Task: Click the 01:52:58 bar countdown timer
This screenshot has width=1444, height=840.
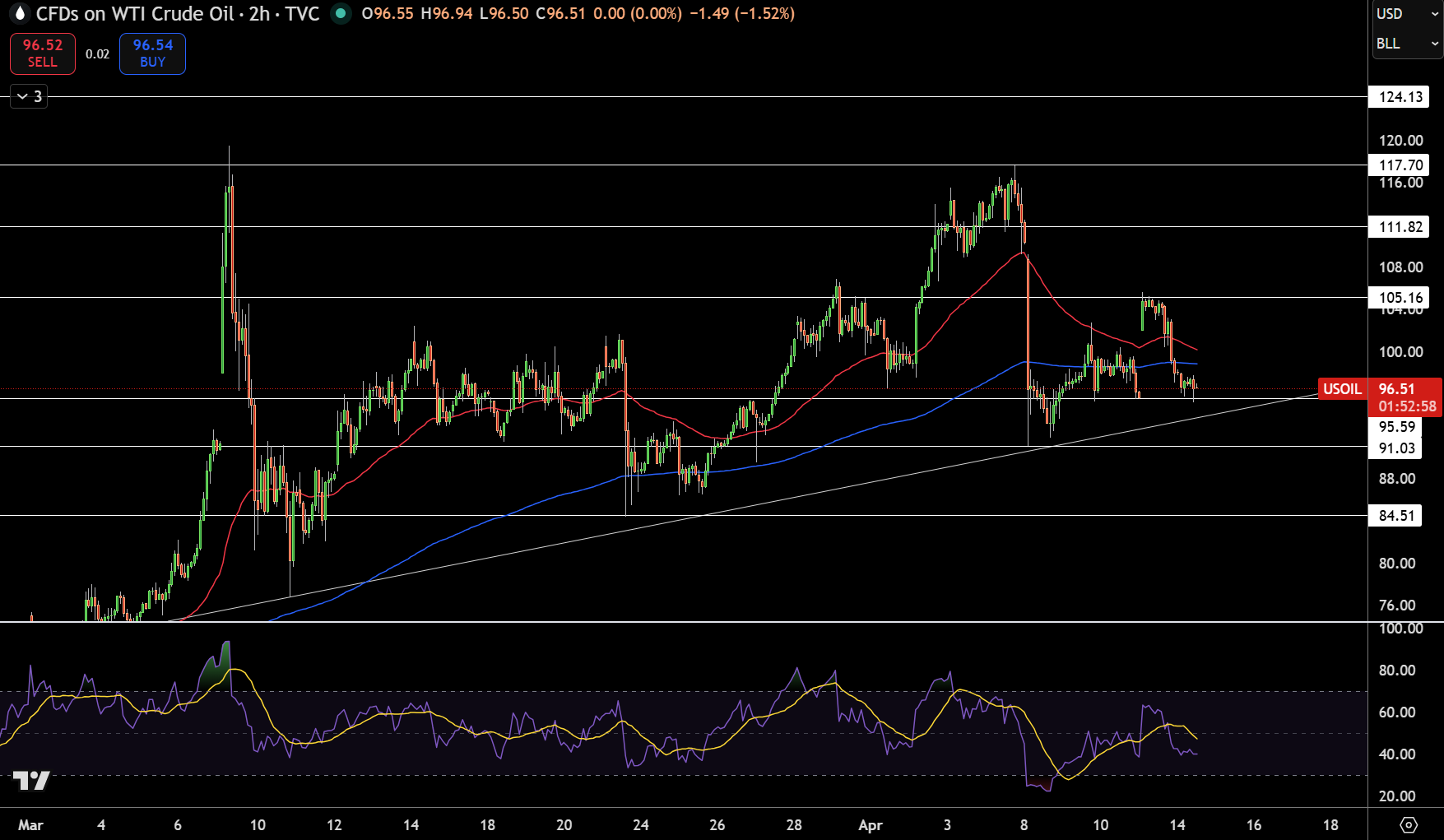Action: [1407, 406]
